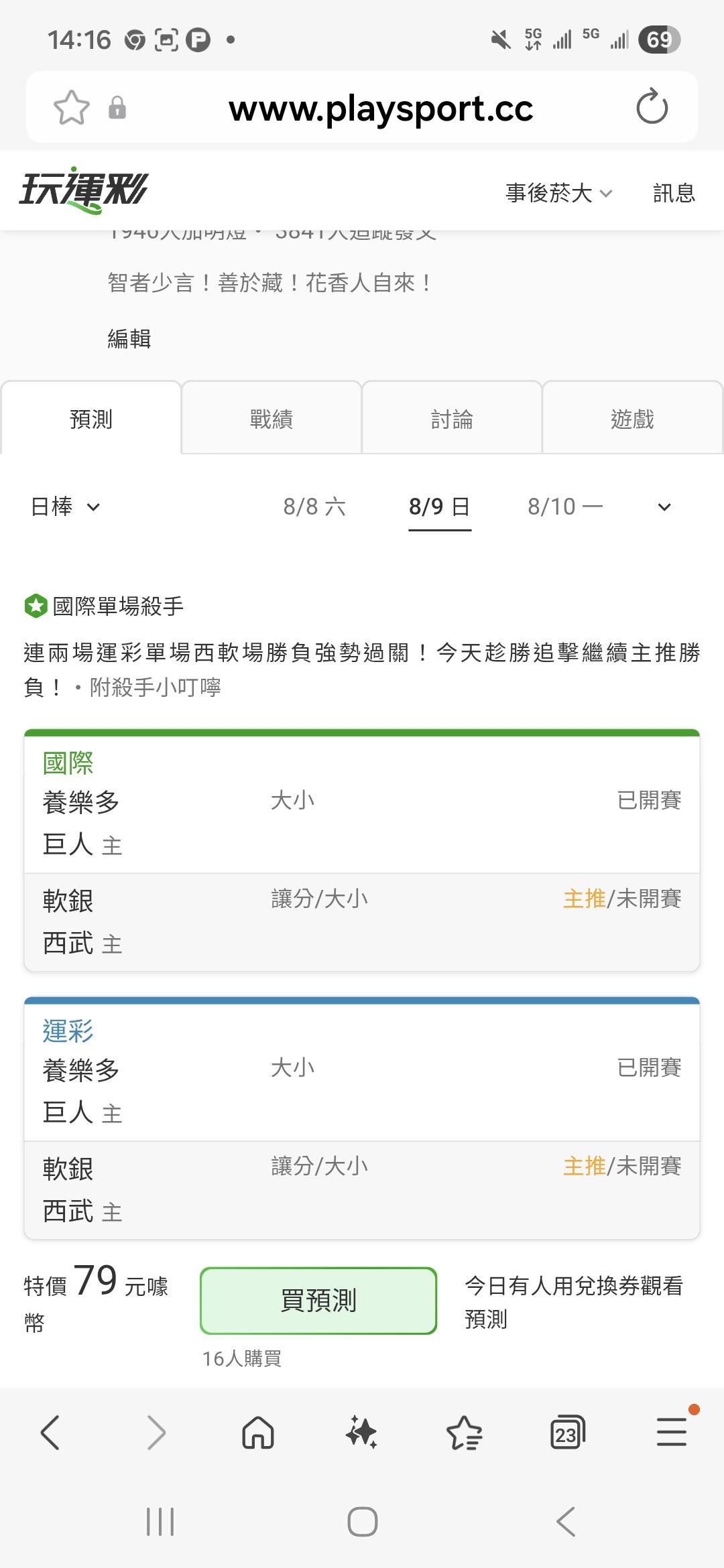Switch to the 戰績 tab
Screen dimensions: 724x1568
coord(271,418)
